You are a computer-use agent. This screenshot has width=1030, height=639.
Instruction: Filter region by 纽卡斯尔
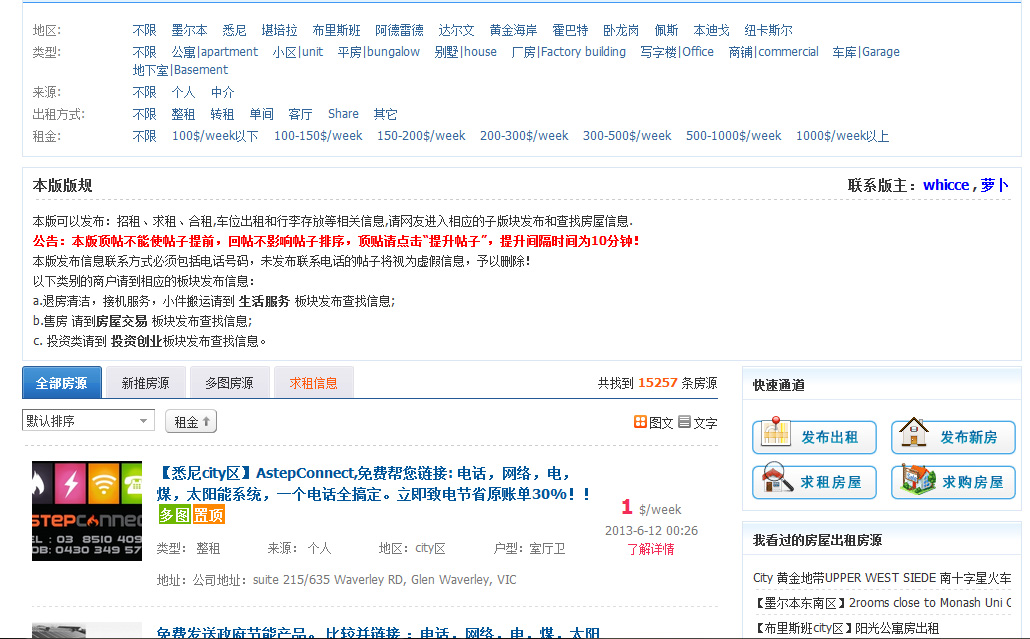pyautogui.click(x=769, y=30)
